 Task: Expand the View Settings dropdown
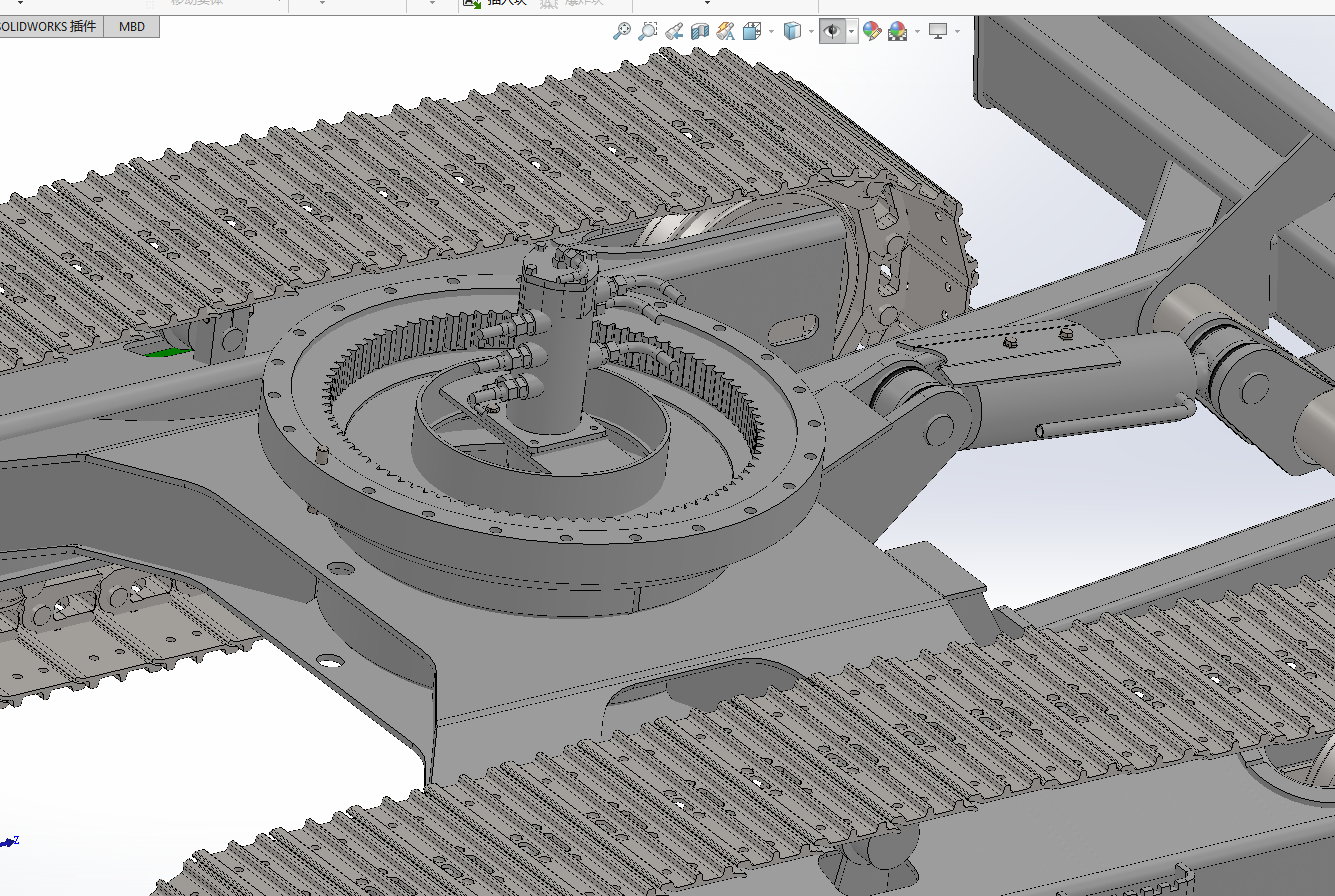(956, 31)
